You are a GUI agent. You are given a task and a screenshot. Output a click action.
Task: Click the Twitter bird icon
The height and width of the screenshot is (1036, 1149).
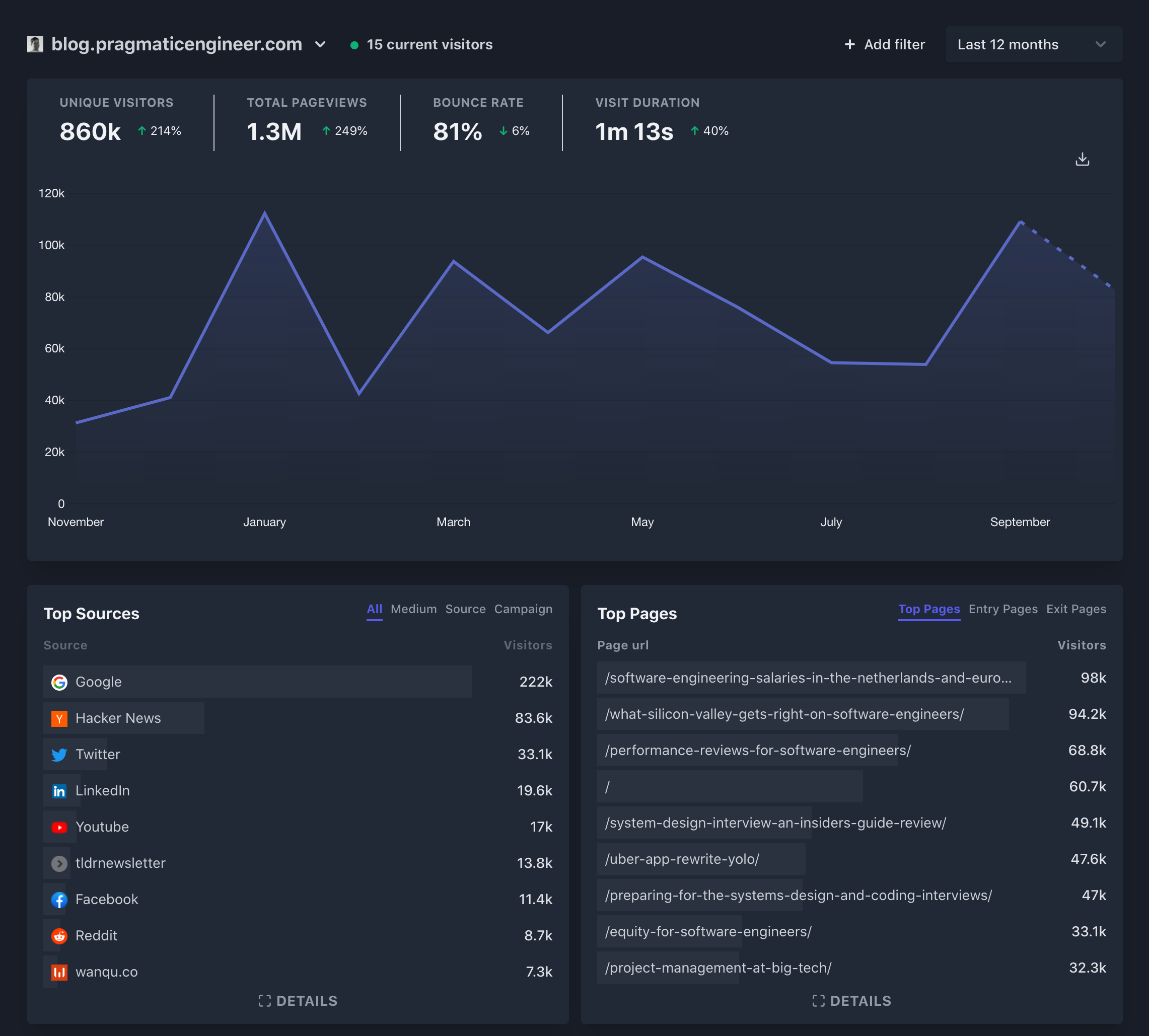coord(59,755)
